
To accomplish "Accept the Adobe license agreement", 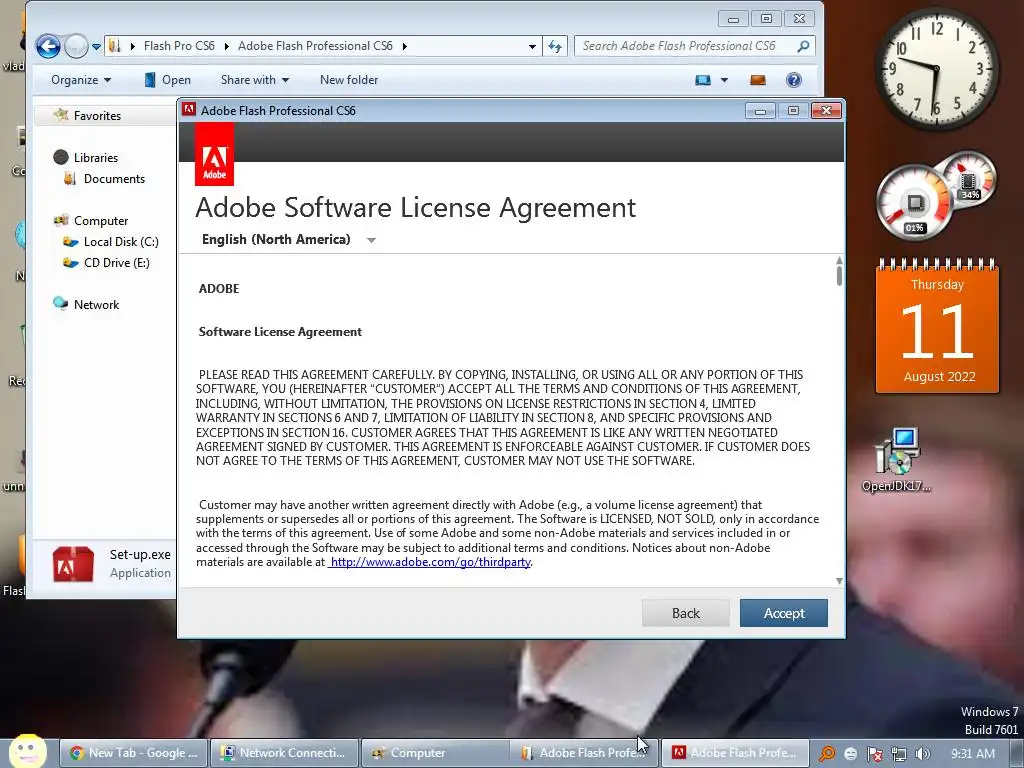I will [784, 613].
